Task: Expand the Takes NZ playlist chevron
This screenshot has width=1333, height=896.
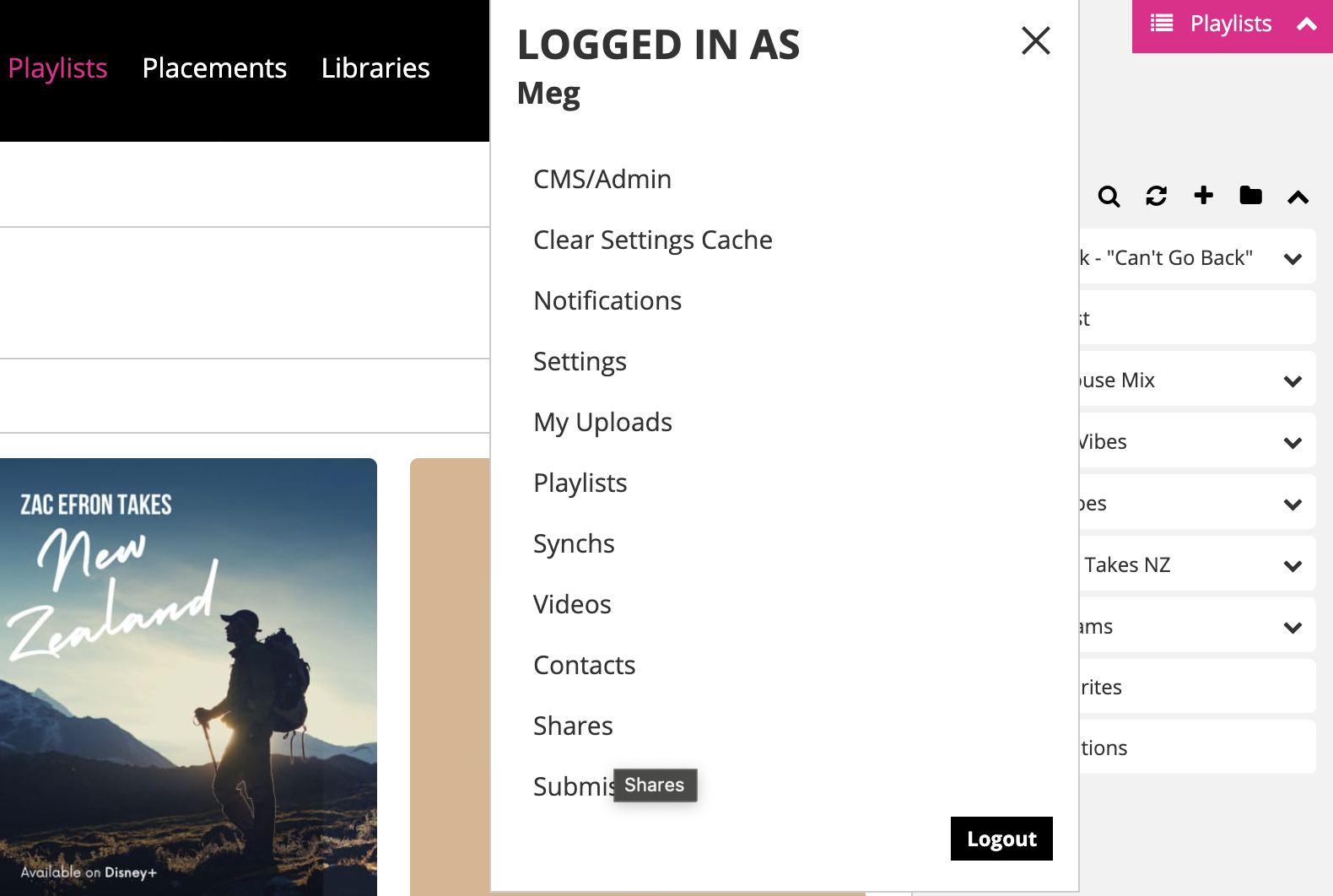Action: (x=1293, y=566)
